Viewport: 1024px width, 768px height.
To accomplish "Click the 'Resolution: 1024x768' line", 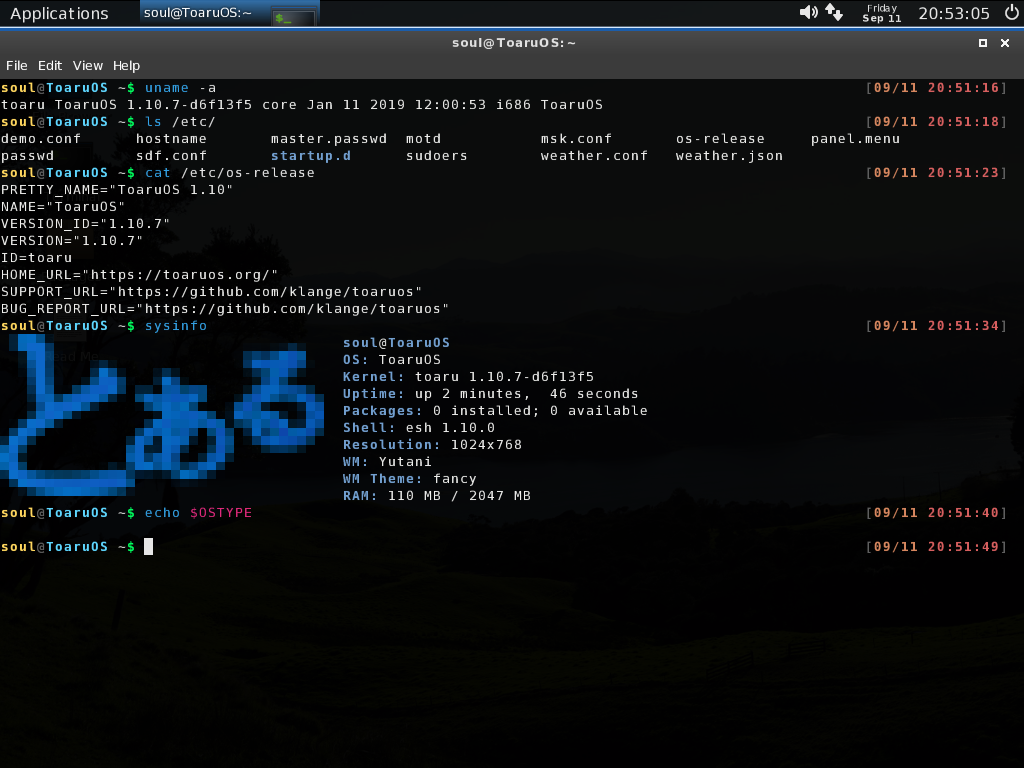I will (432, 445).
